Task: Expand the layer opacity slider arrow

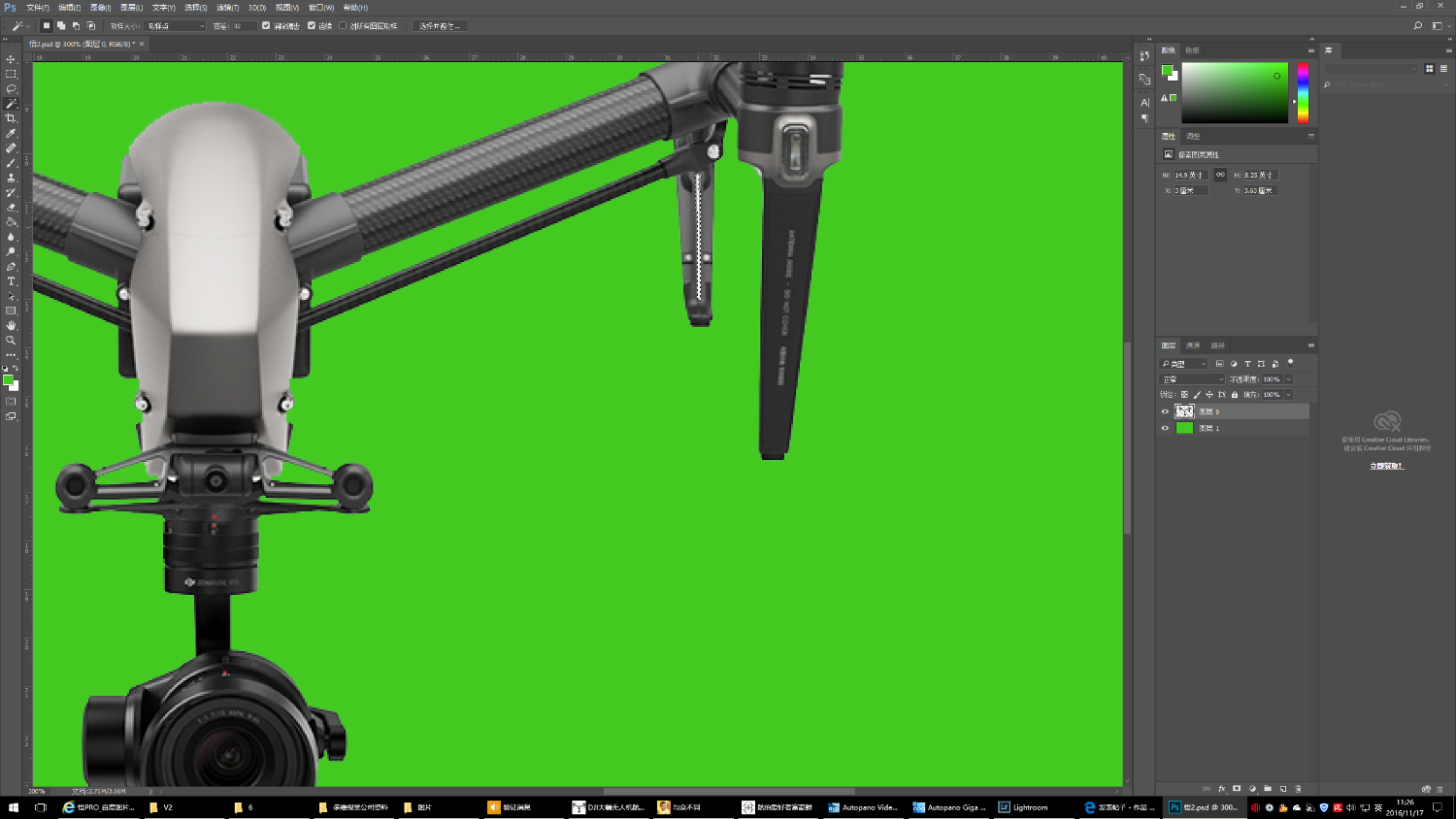Action: (1289, 379)
